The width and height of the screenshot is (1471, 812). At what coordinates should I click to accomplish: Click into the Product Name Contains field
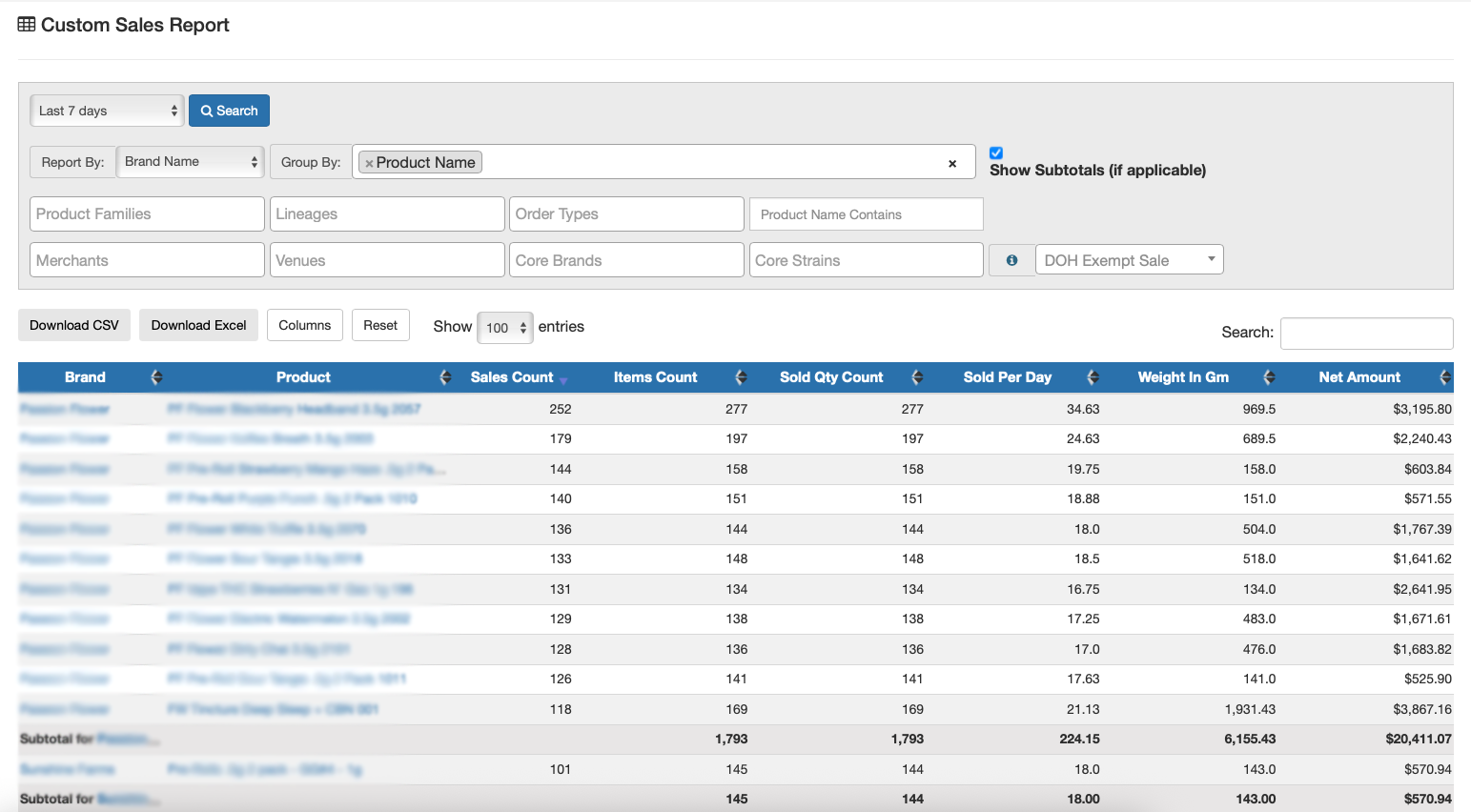click(x=866, y=214)
